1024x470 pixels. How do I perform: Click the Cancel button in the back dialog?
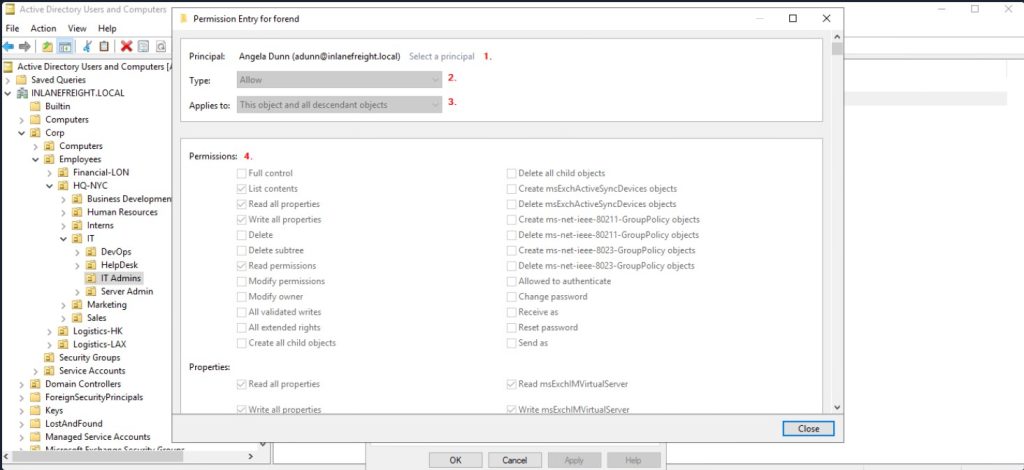click(x=515, y=460)
